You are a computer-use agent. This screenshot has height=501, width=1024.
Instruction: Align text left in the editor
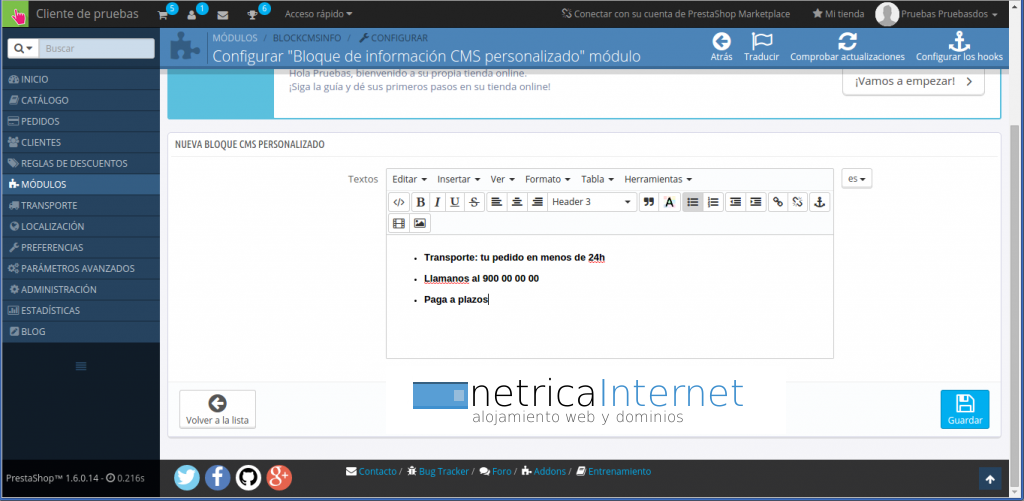click(496, 202)
